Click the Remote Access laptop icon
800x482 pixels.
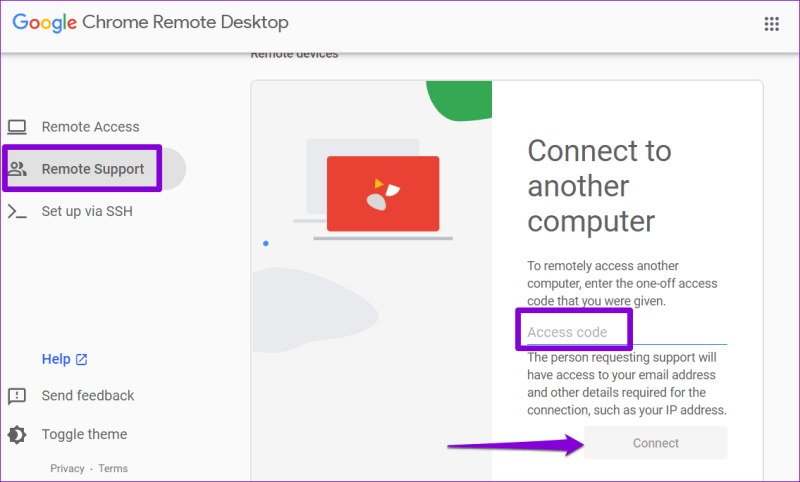coord(17,127)
